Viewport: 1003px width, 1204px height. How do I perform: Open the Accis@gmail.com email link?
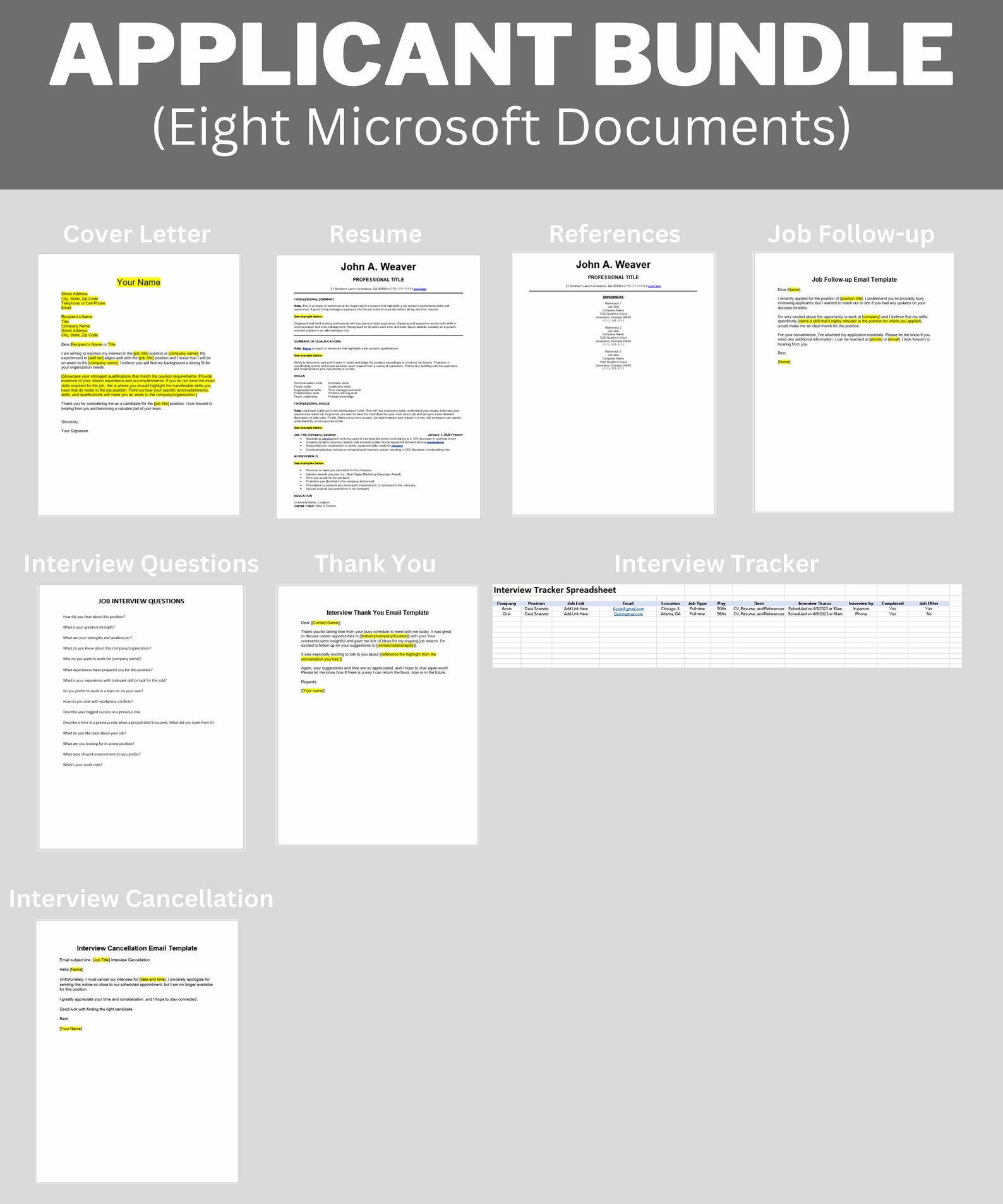coord(628,609)
